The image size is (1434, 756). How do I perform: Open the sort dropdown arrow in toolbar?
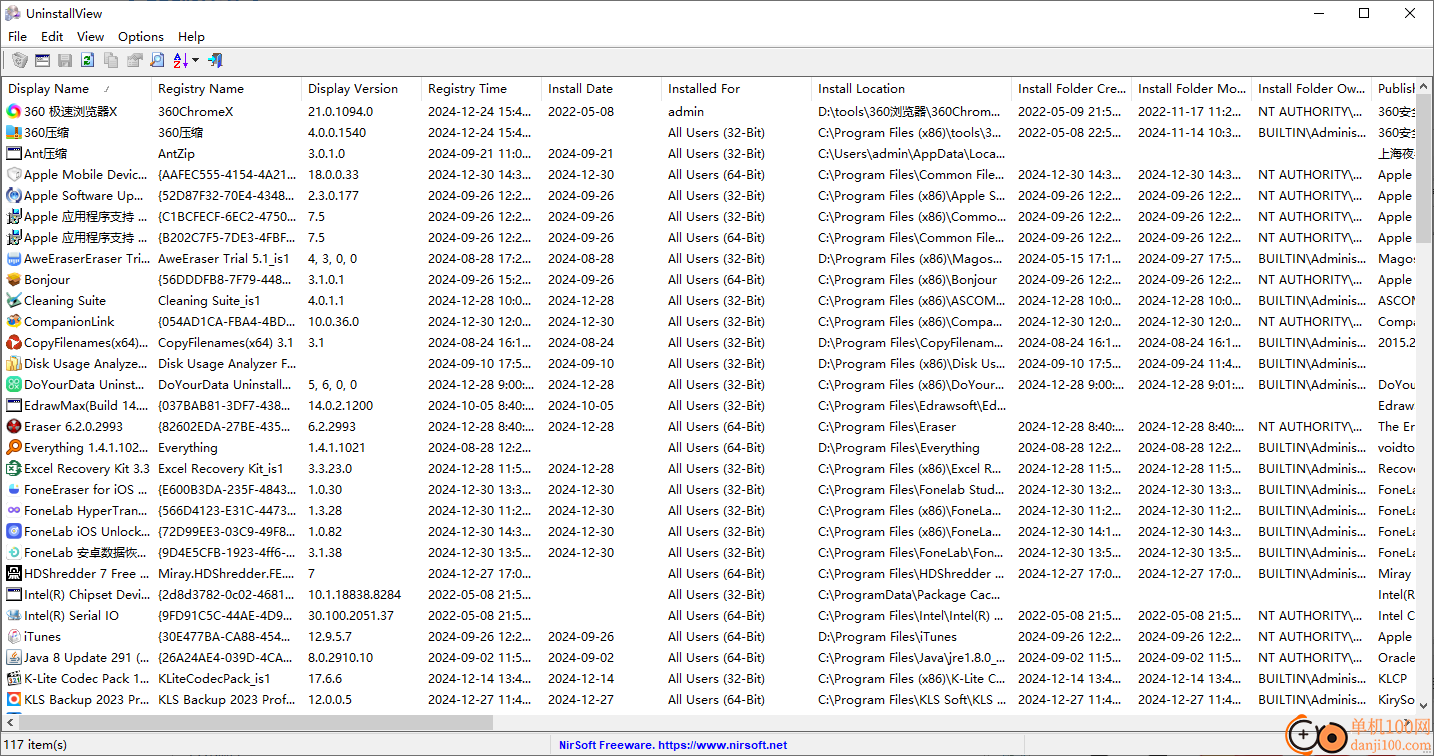(195, 61)
